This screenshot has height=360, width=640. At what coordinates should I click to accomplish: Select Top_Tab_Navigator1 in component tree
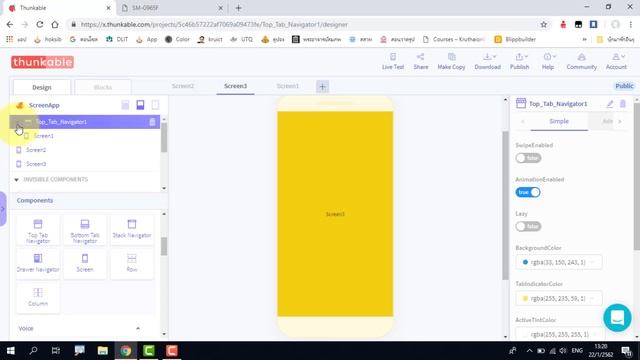[85, 122]
